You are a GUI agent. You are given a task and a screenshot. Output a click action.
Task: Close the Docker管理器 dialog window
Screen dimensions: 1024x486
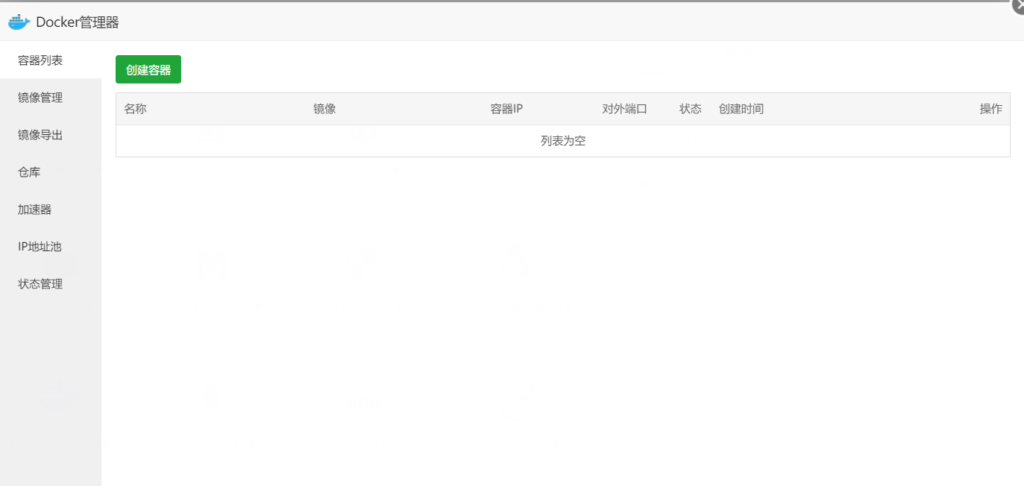point(1017,5)
